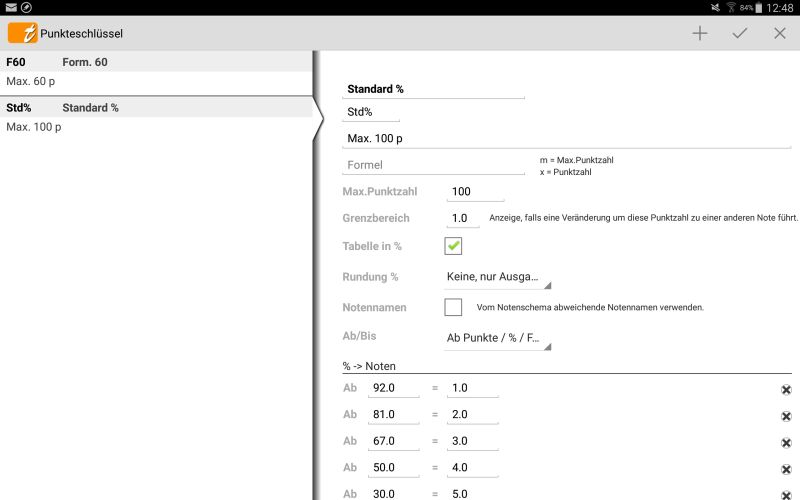The width and height of the screenshot is (800, 500).
Task: Tap the compass notification icon in status bar
Action: click(26, 8)
